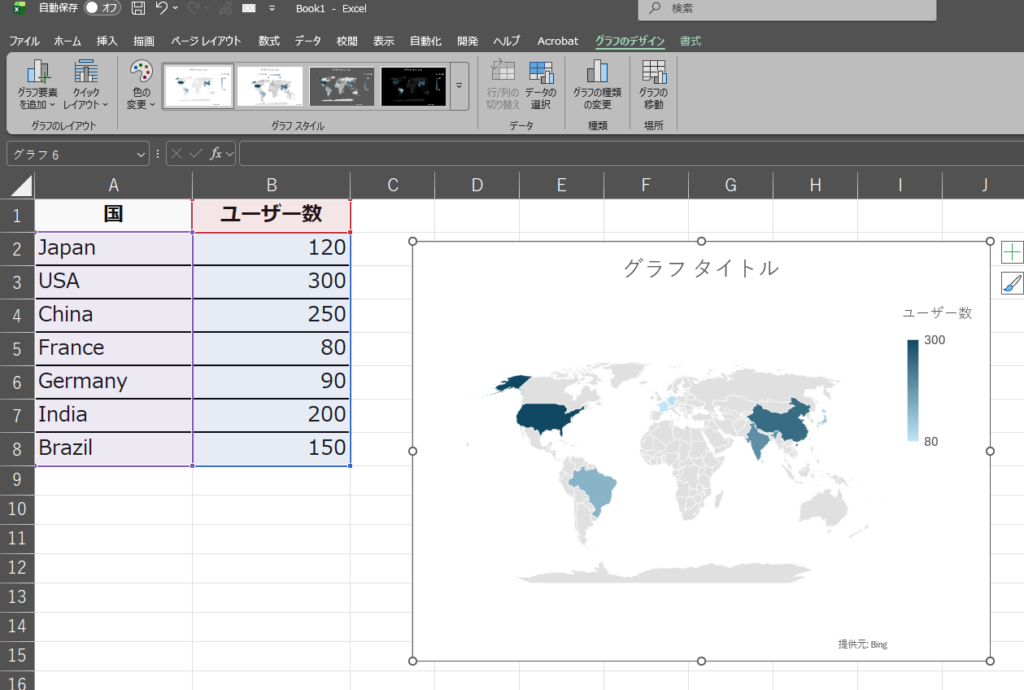Click the legend color gradient bar
Screen dimensions: 1024x690
[913, 390]
